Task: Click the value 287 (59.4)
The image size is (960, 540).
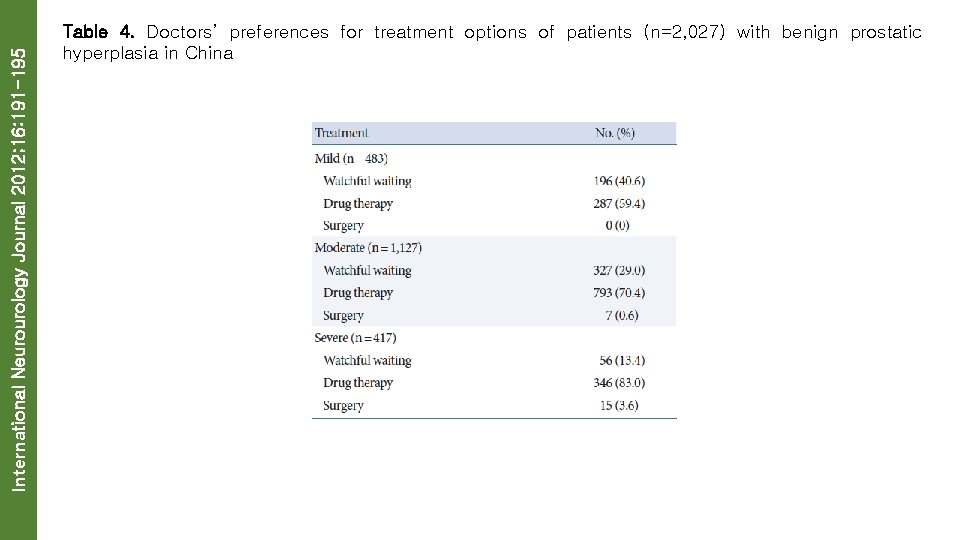Action: pyautogui.click(x=619, y=204)
